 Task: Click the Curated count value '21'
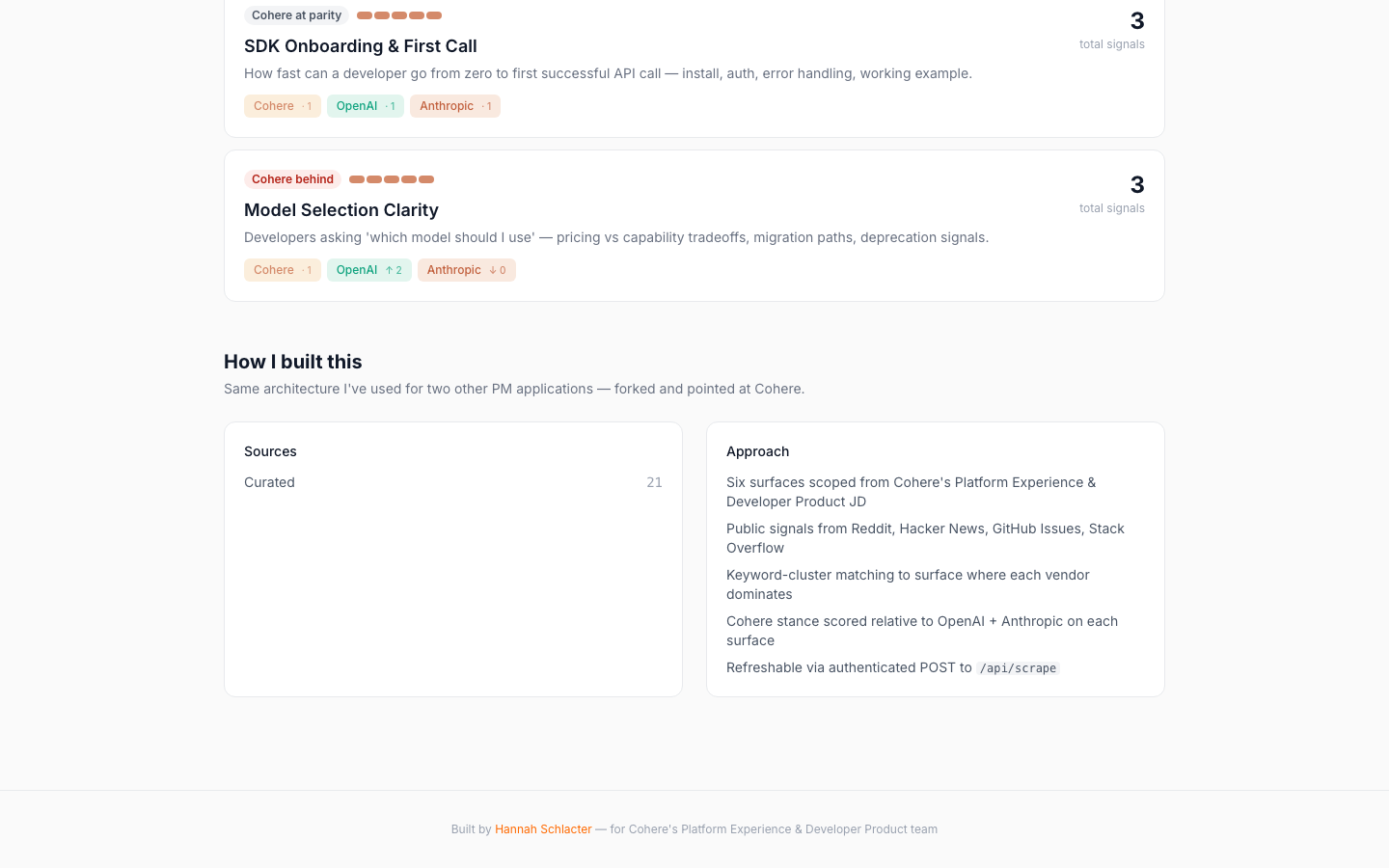[x=654, y=482]
